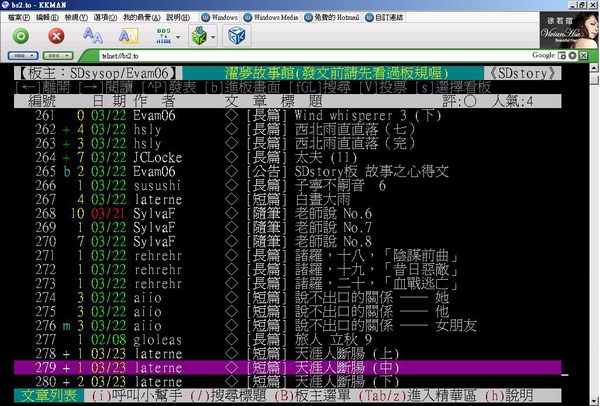Screen dimensions: 600x406
Task: Click the green cube people icon
Action: pos(199,36)
